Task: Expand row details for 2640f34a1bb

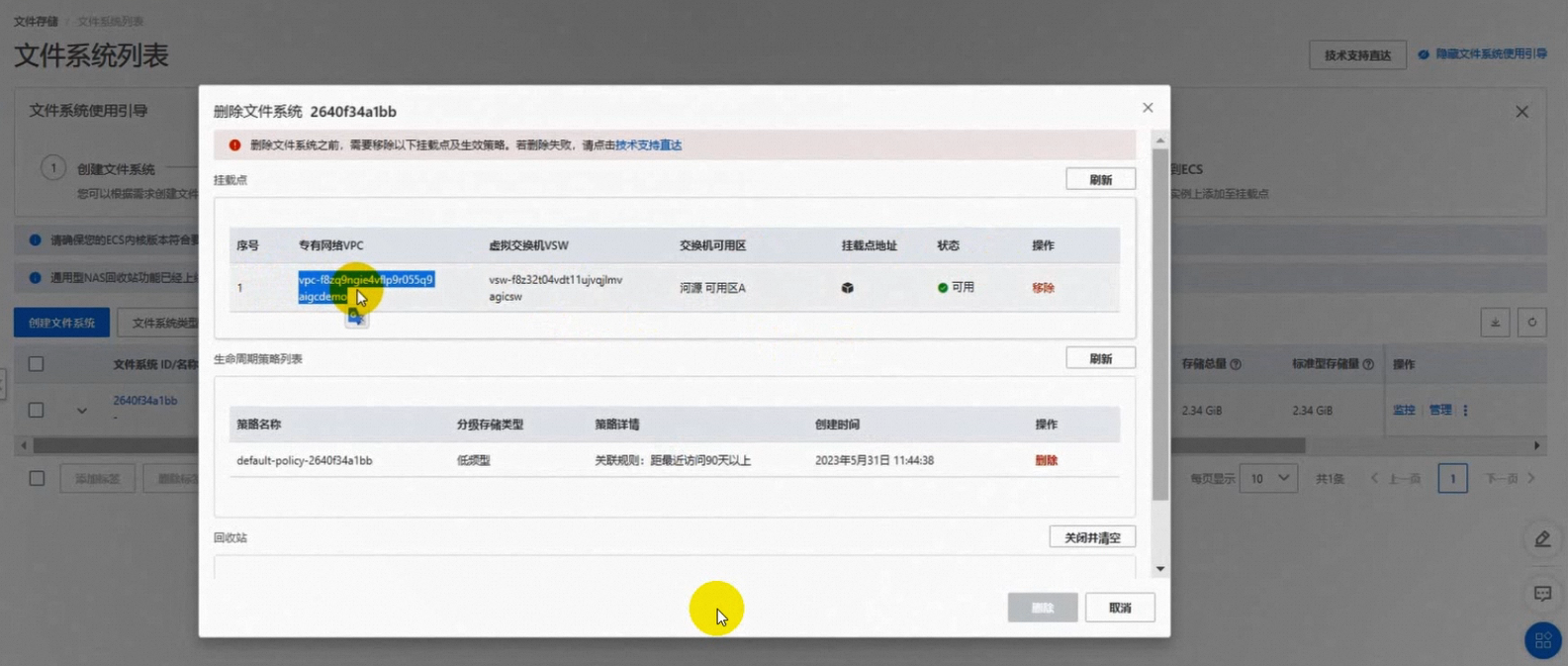Action: pos(82,411)
